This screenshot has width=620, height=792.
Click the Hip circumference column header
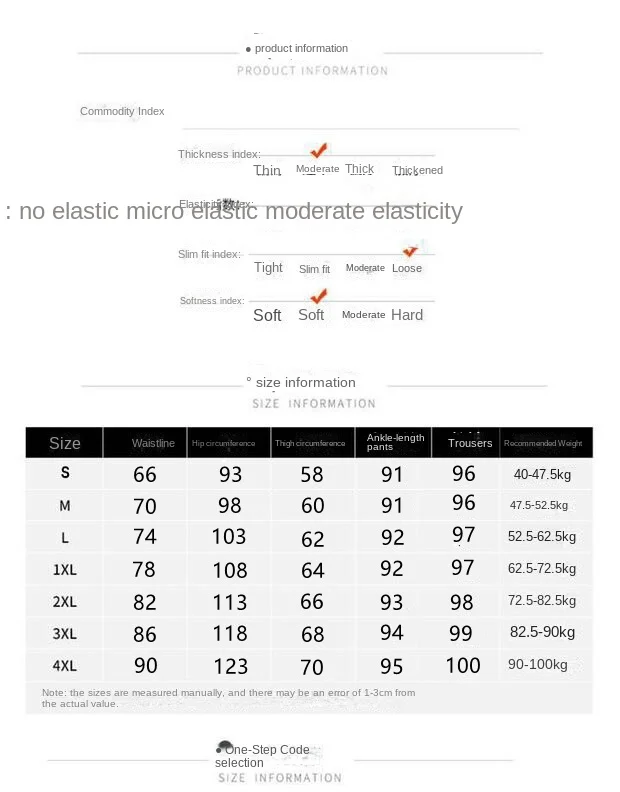point(223,443)
